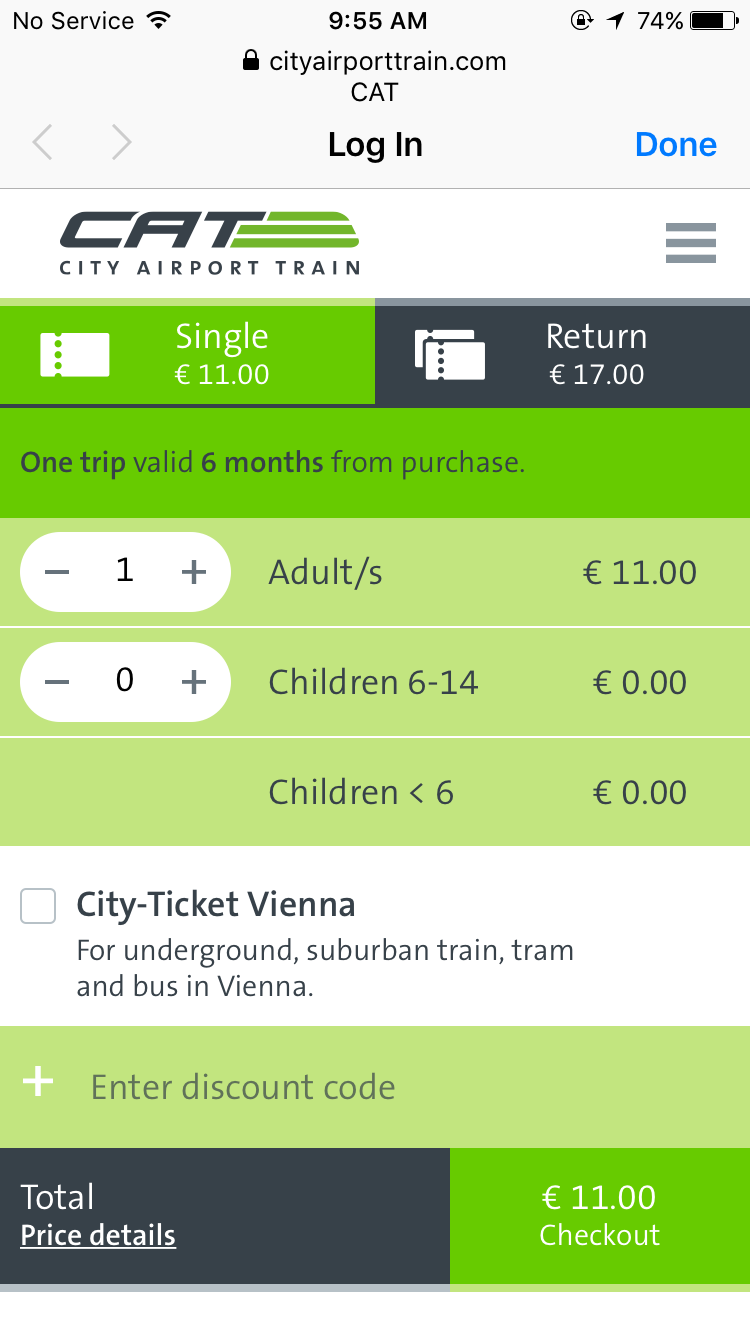Enable the City-Ticket Vienna checkbox
750x1334 pixels.
[x=39, y=907]
